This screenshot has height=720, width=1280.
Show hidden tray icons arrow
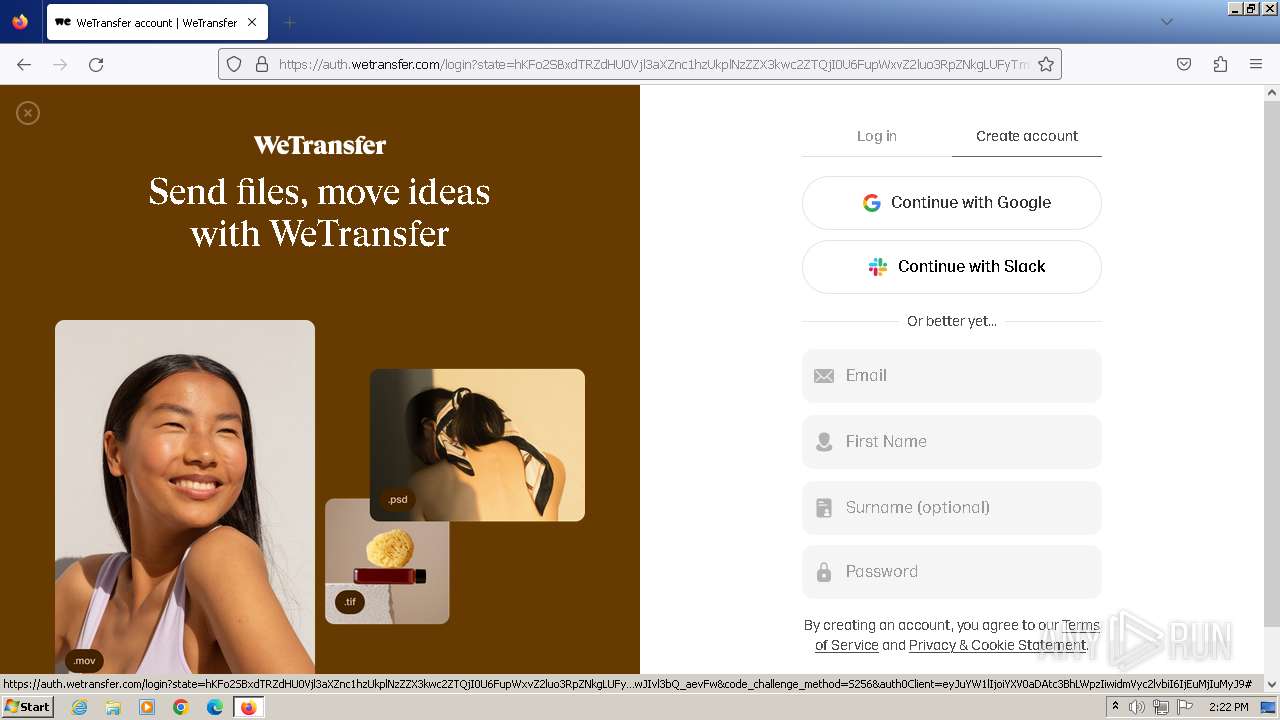[x=1115, y=707]
